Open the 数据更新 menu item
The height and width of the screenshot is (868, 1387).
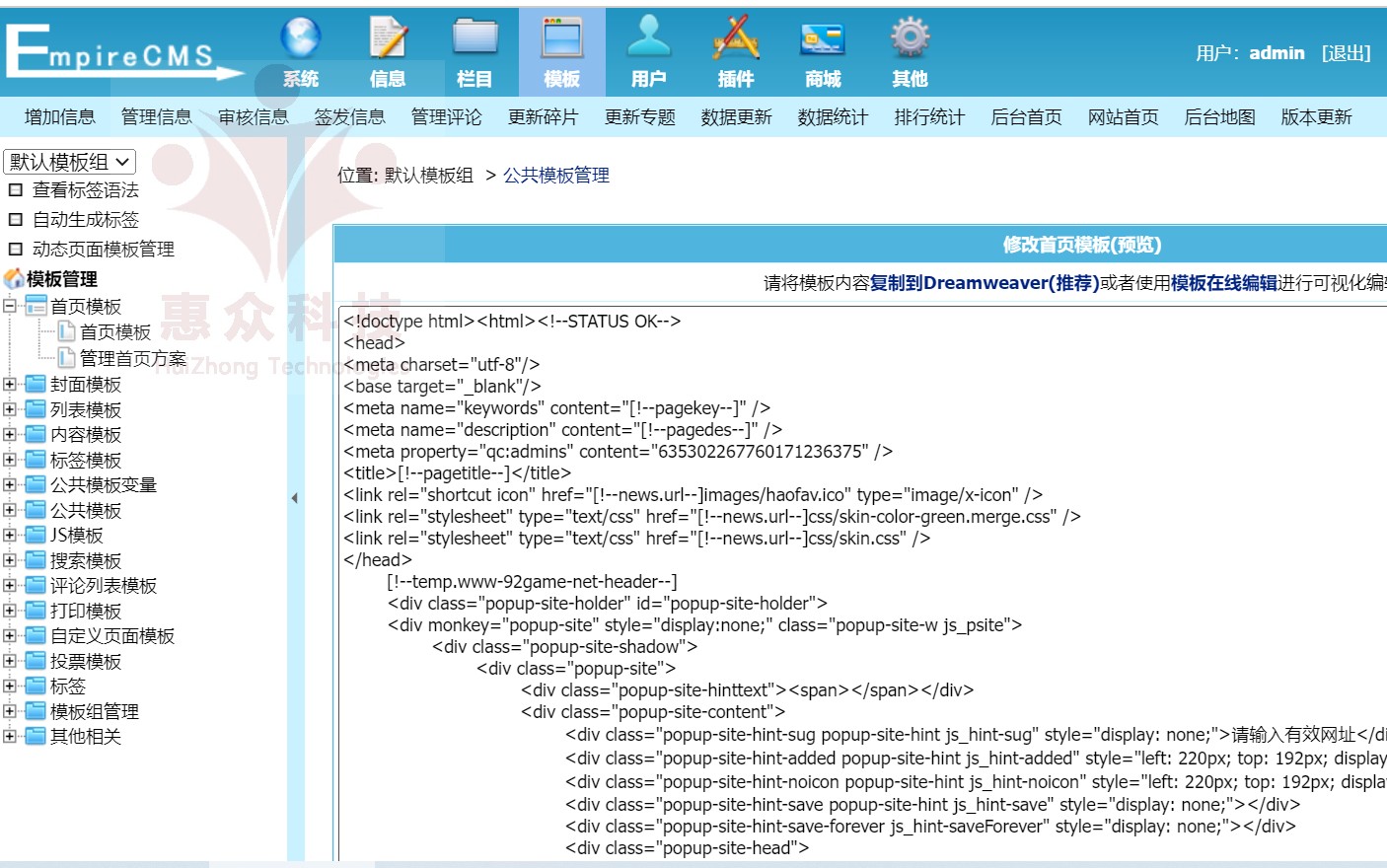(737, 116)
